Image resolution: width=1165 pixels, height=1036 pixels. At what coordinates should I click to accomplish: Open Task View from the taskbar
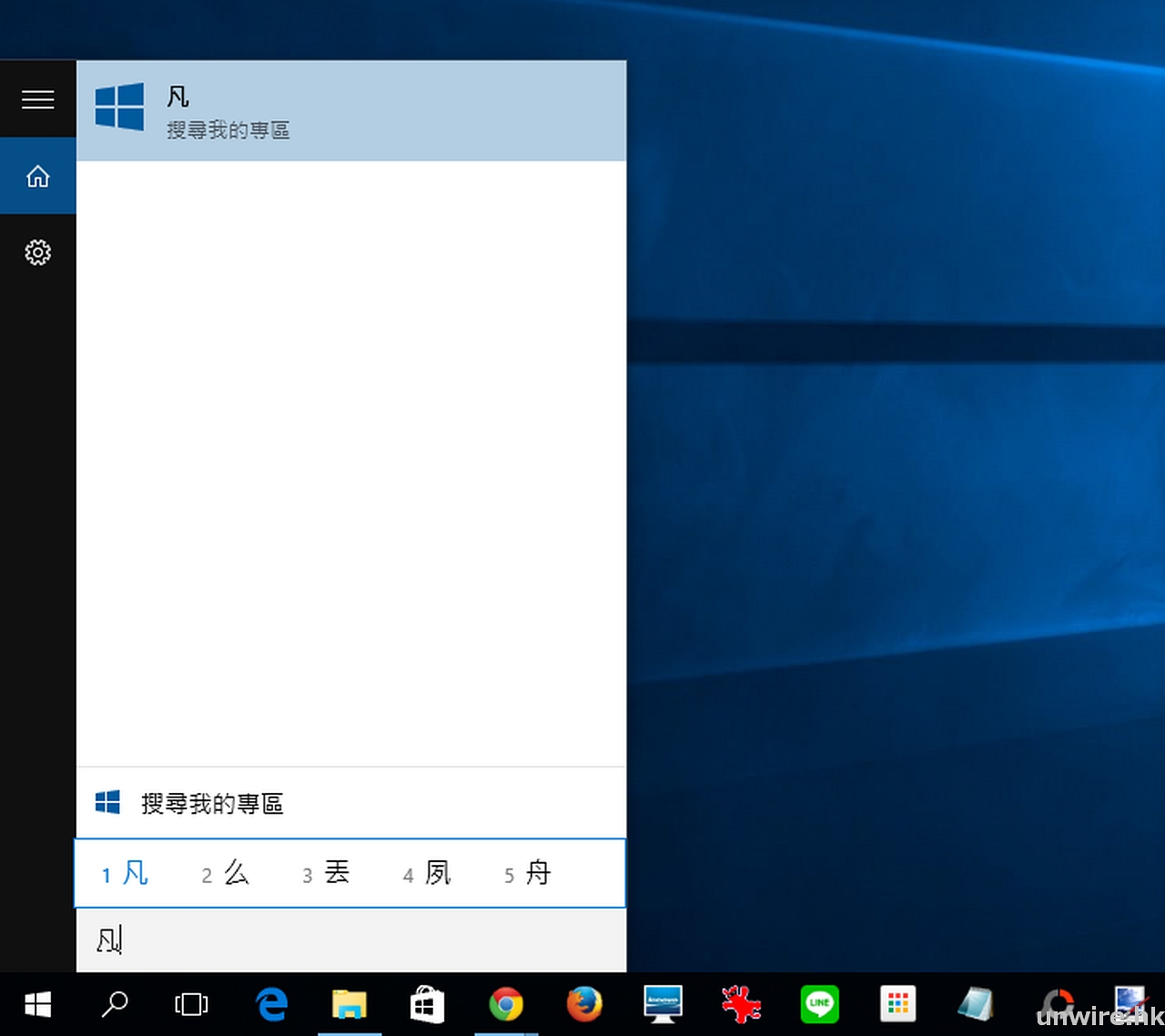coord(191,1004)
